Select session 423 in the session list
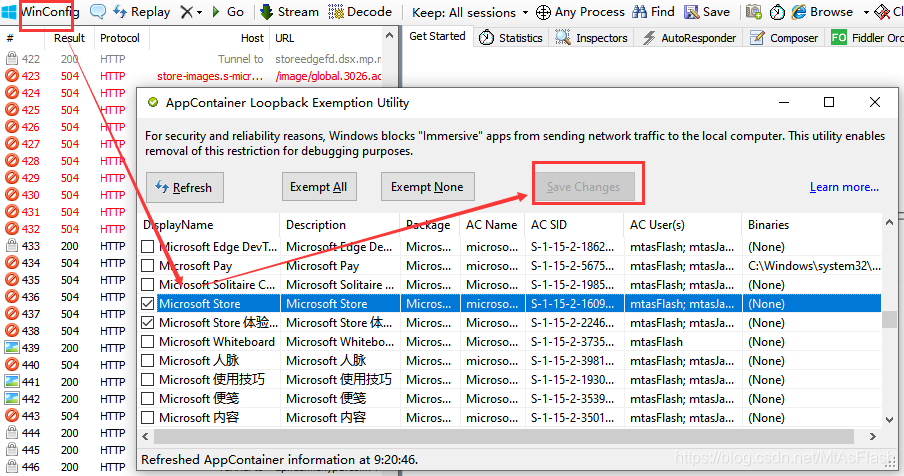This screenshot has height=476, width=904. (193, 76)
